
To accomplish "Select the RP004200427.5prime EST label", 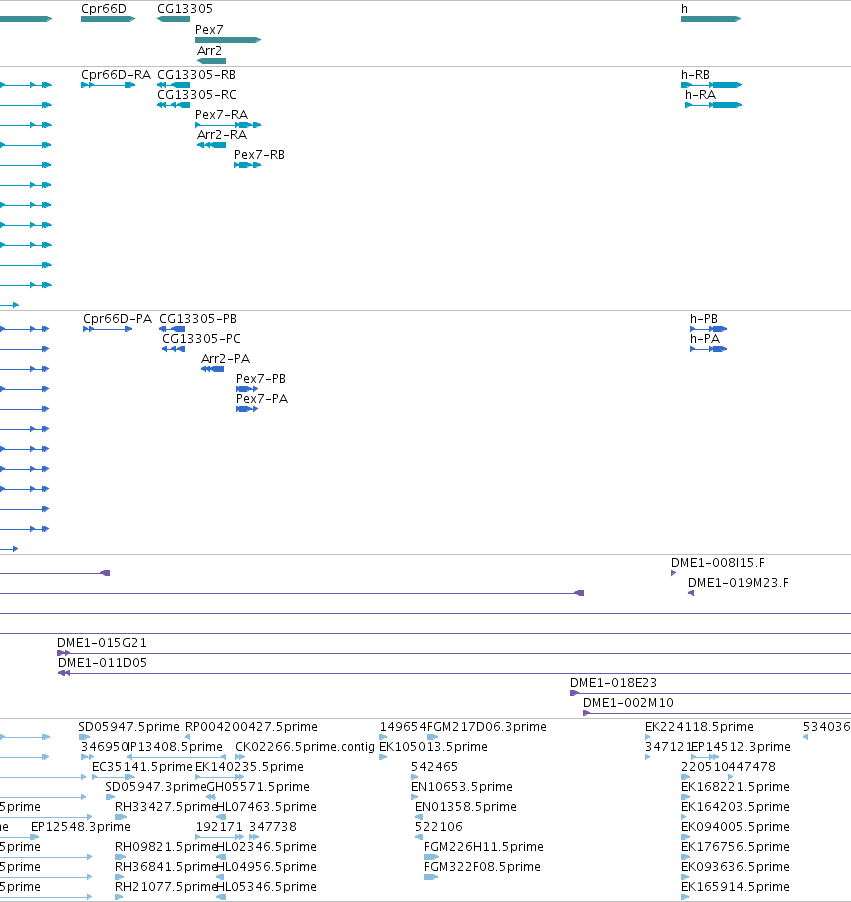I will coord(251,727).
